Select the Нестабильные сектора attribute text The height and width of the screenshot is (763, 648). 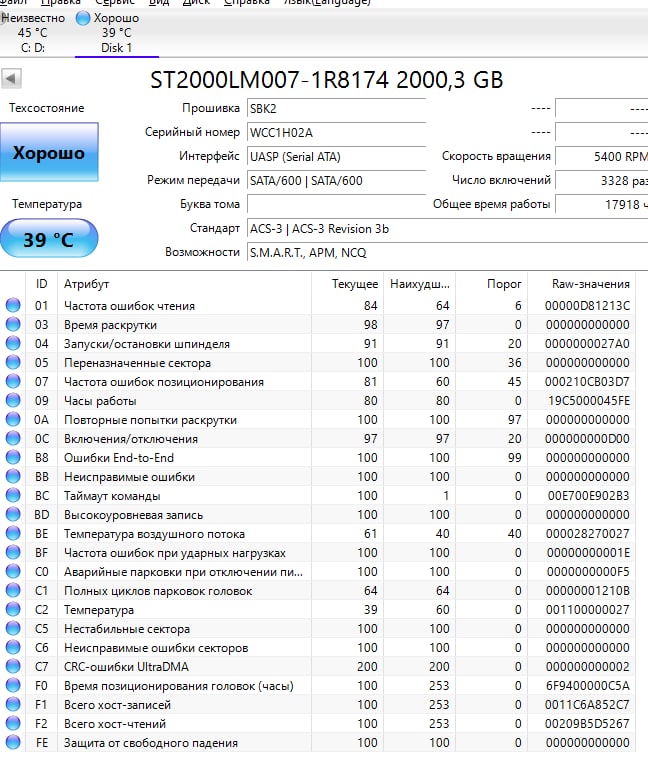pyautogui.click(x=126, y=629)
